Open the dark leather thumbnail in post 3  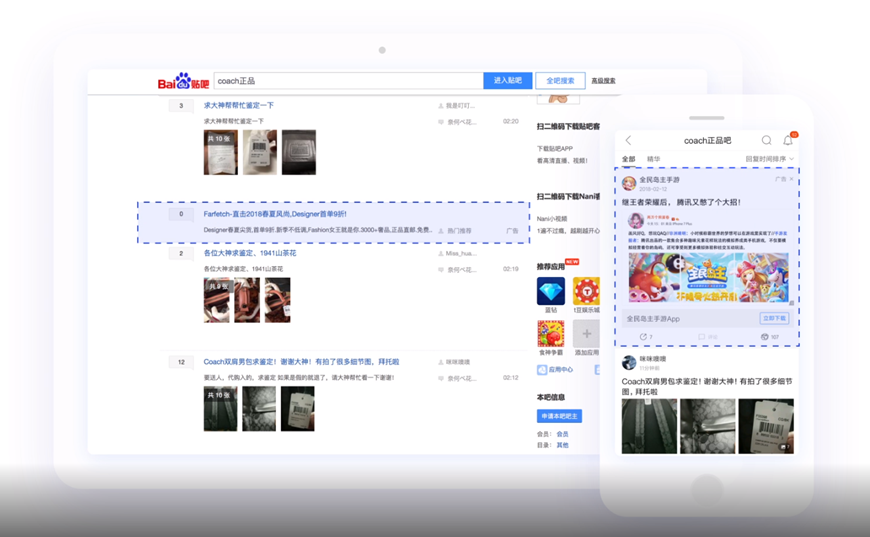299,153
